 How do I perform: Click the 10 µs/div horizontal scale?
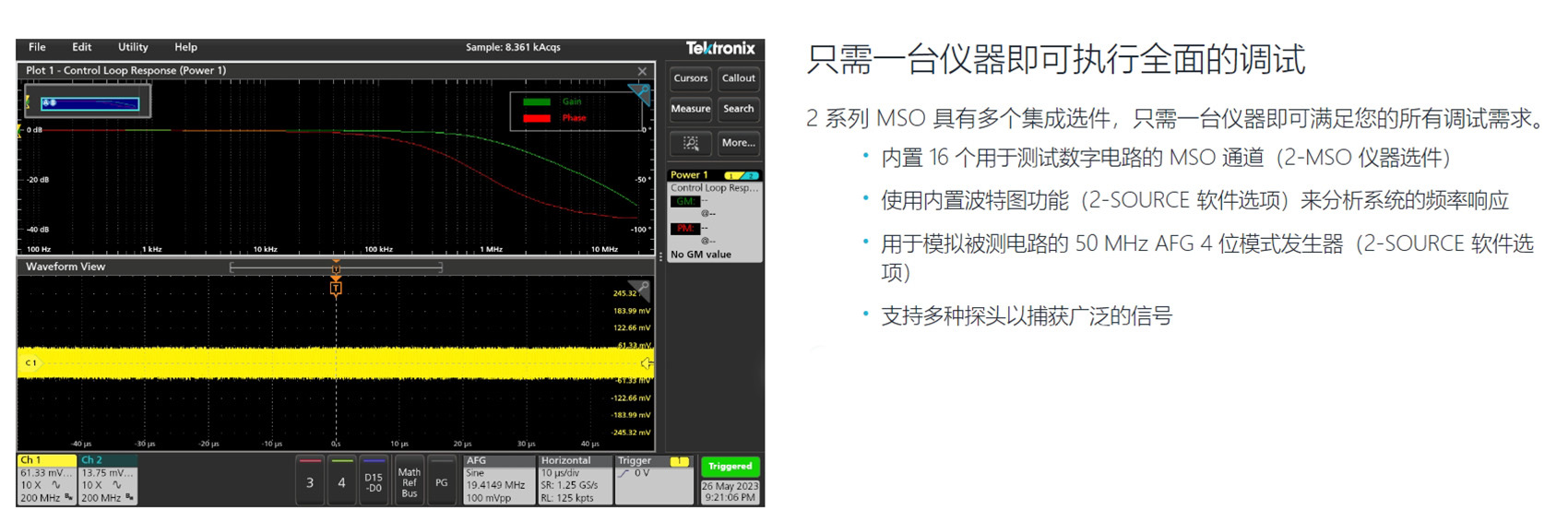pos(560,473)
